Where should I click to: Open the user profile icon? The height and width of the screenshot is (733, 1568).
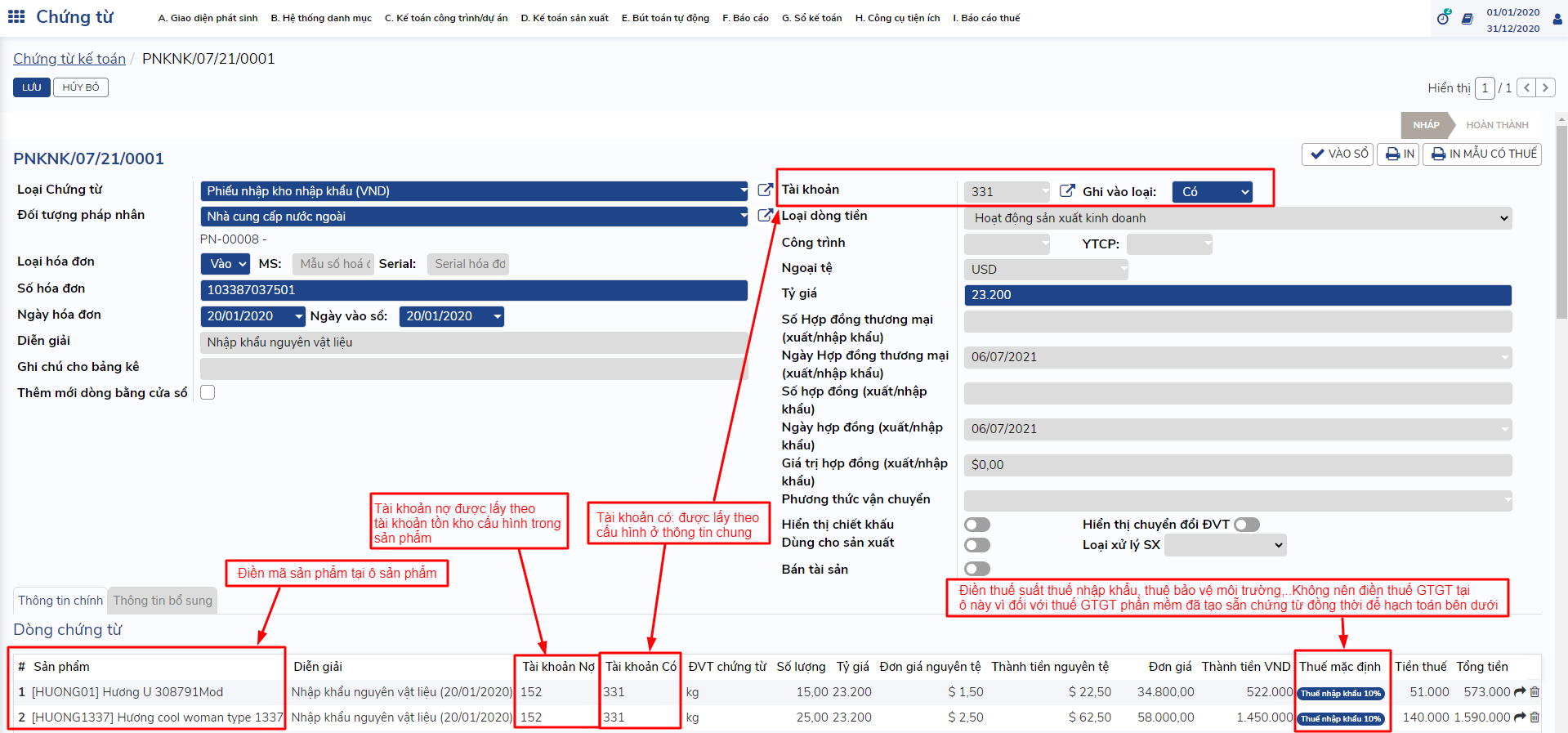[1557, 18]
